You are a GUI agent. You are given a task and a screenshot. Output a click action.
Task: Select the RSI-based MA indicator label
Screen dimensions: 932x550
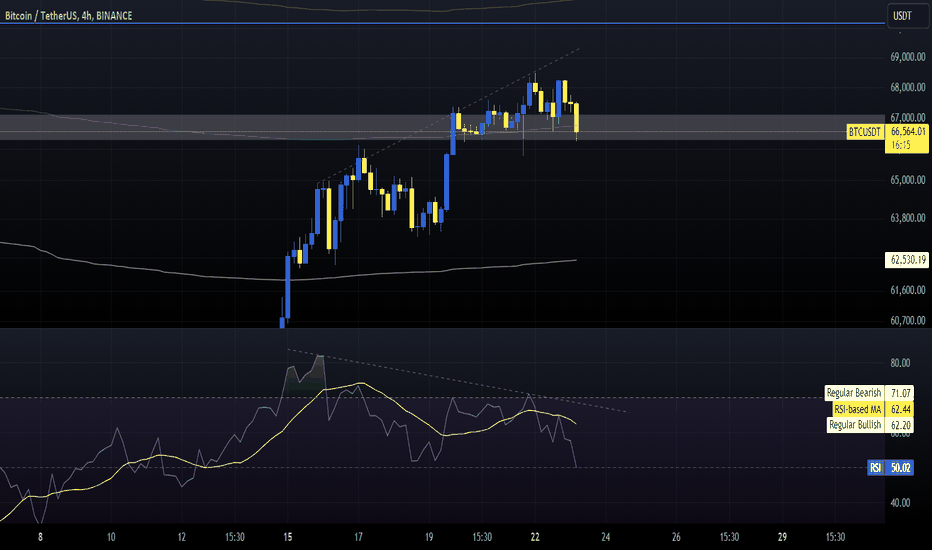coord(858,409)
